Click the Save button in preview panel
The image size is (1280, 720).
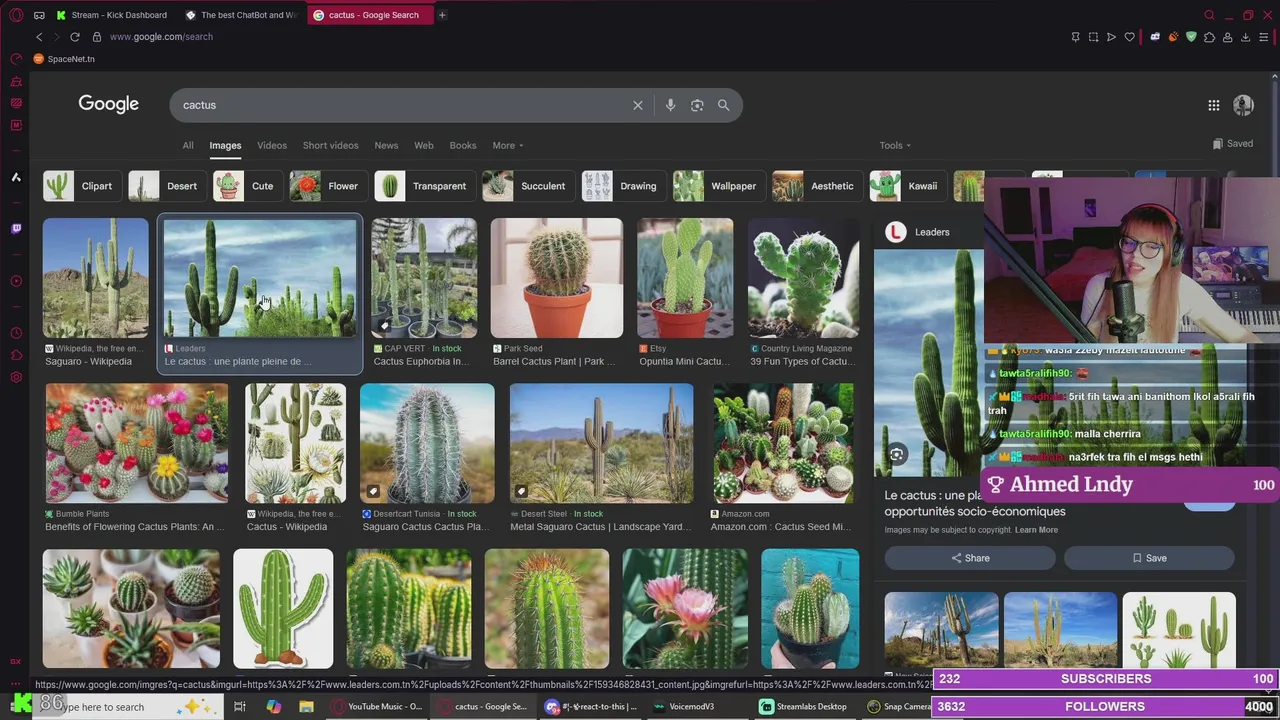tap(1149, 558)
